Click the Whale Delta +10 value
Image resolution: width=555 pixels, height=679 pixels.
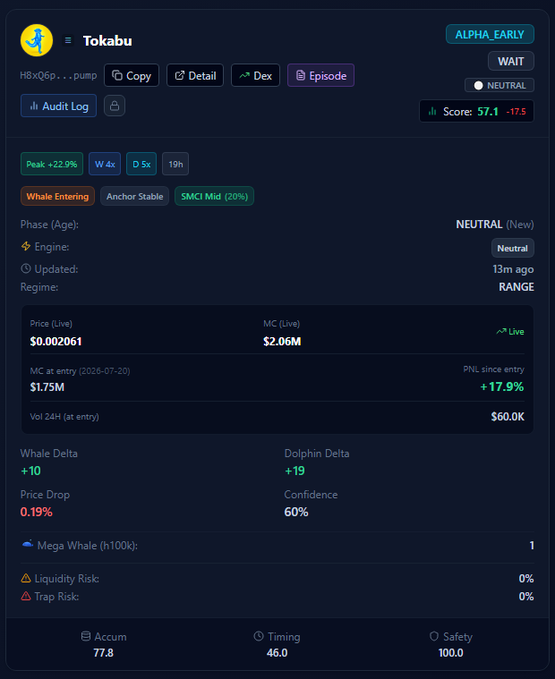point(31,471)
